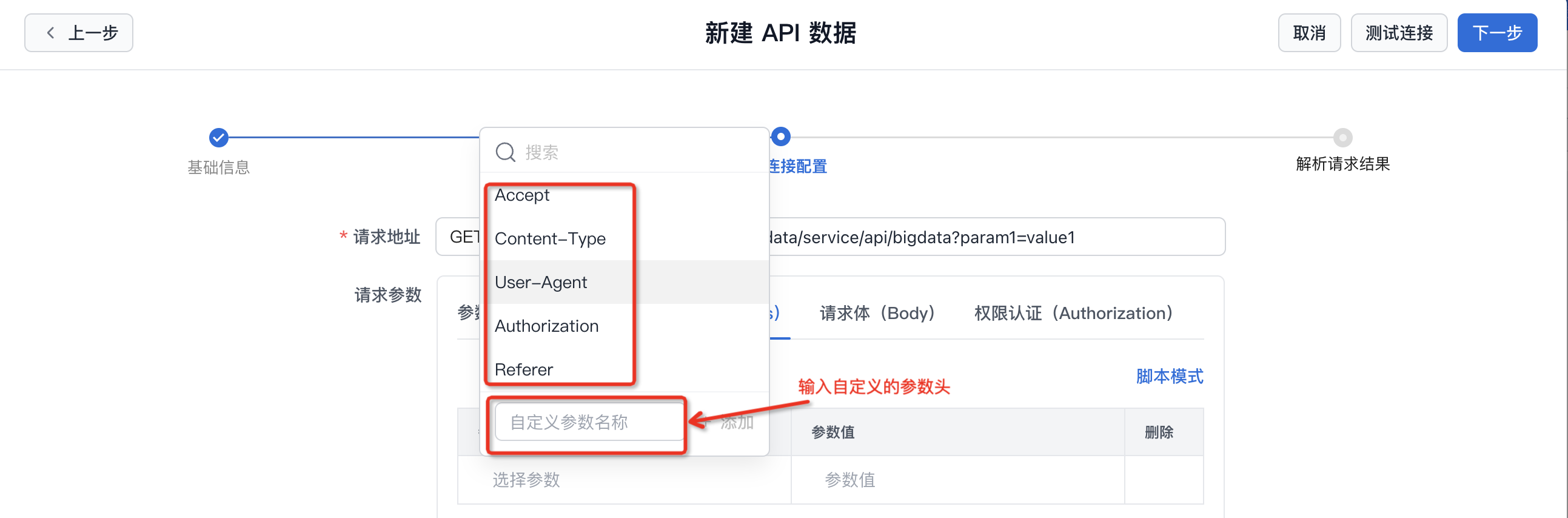This screenshot has height=518, width=1568.
Task: Proceed with the 下一步 button
Action: point(1496,33)
